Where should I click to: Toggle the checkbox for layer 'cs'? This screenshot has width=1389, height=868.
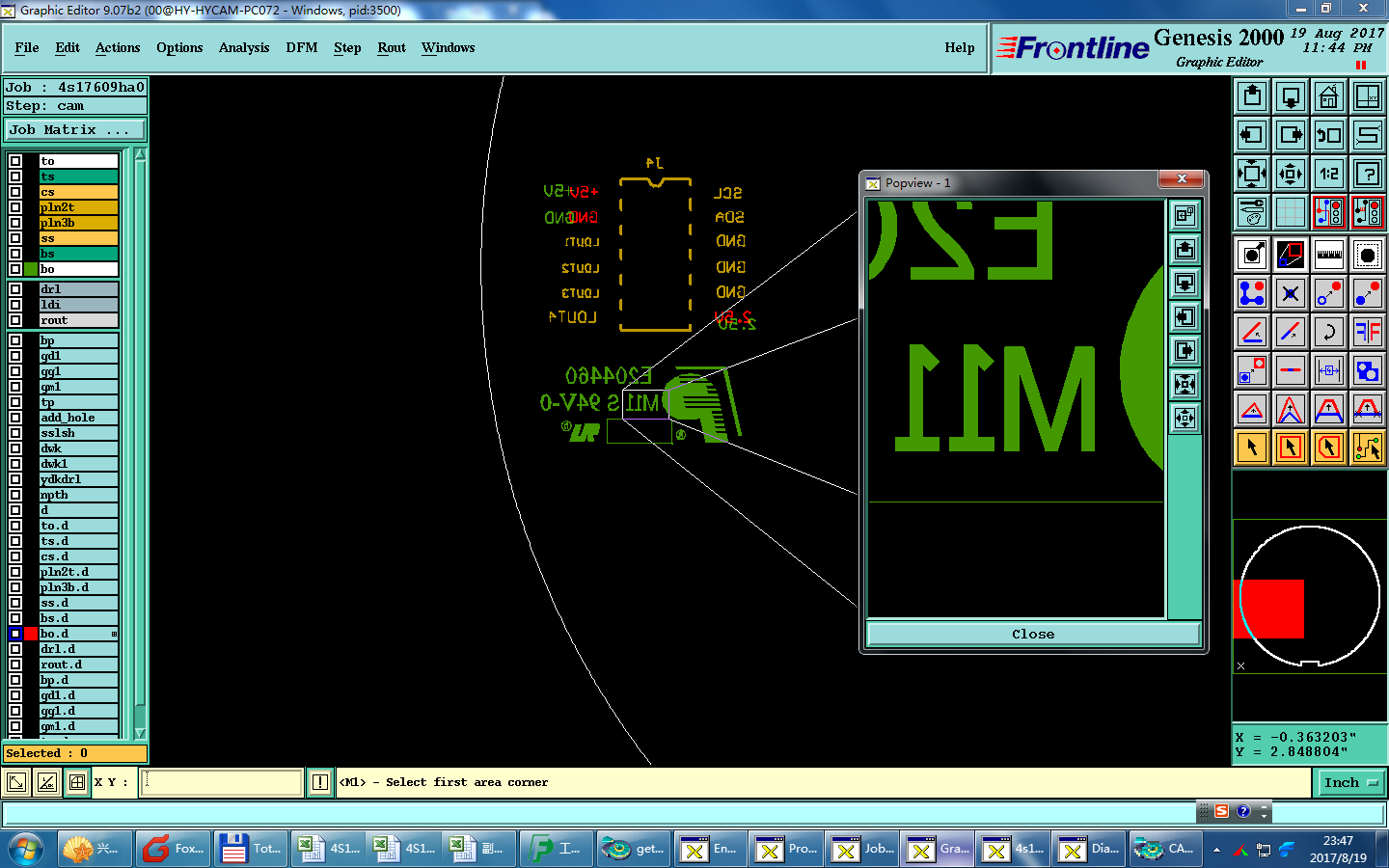pos(15,192)
